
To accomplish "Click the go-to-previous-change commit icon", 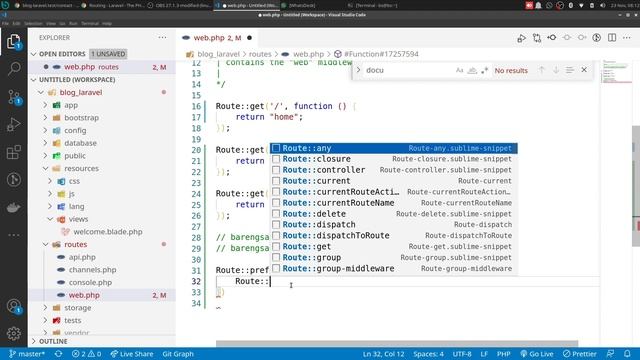I will (x=552, y=38).
